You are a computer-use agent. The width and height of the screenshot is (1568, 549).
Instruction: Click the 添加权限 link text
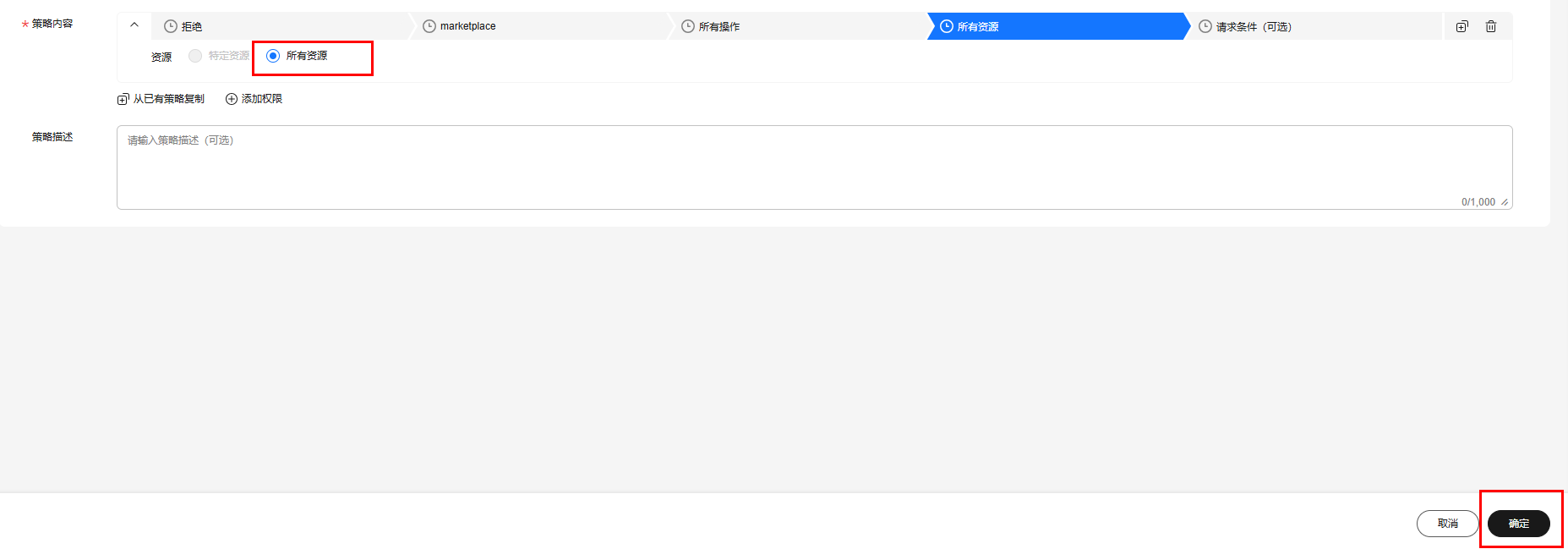tap(262, 99)
